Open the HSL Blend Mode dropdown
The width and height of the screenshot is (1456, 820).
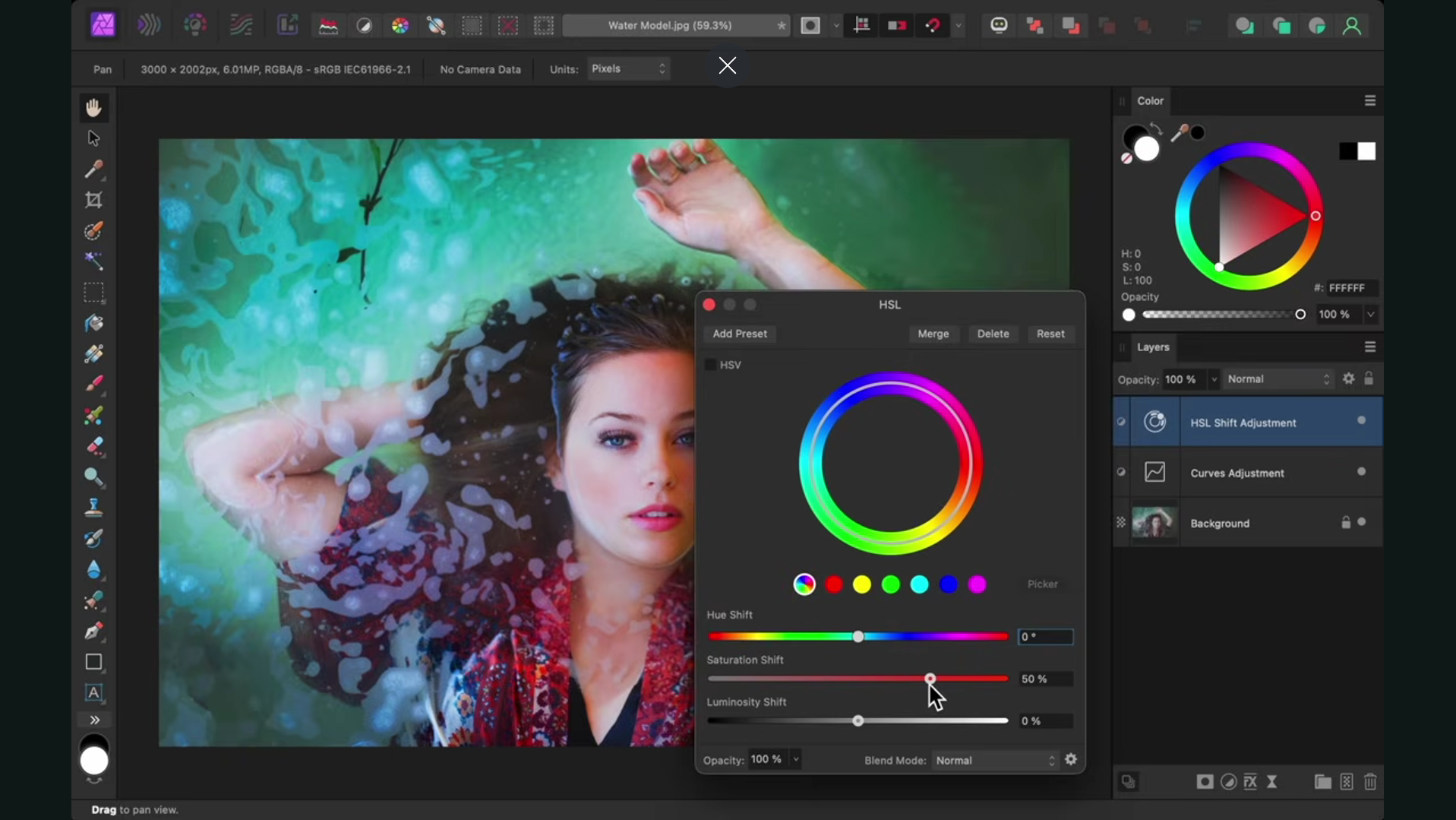coord(995,760)
